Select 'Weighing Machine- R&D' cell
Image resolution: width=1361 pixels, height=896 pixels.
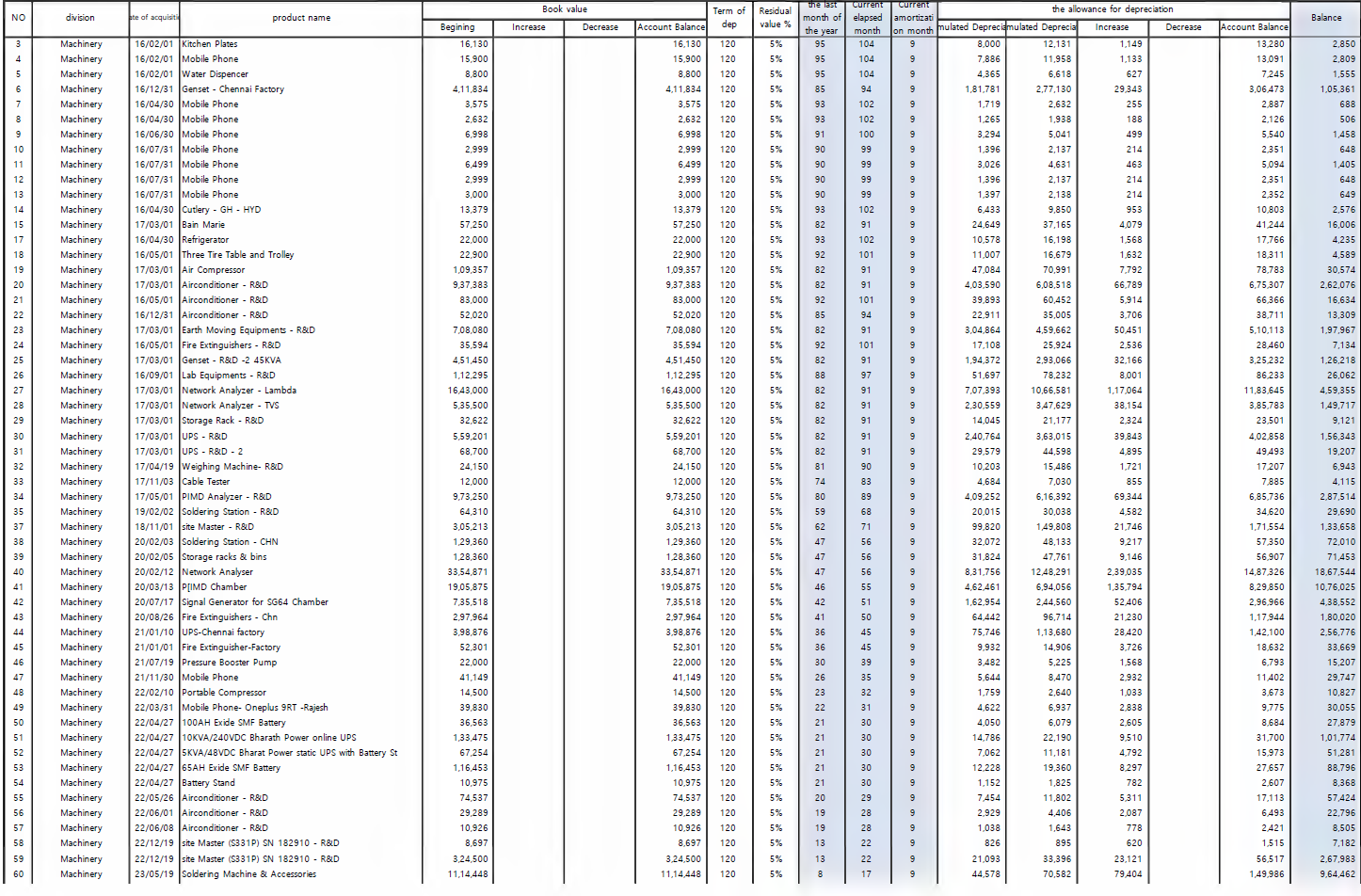coord(232,467)
